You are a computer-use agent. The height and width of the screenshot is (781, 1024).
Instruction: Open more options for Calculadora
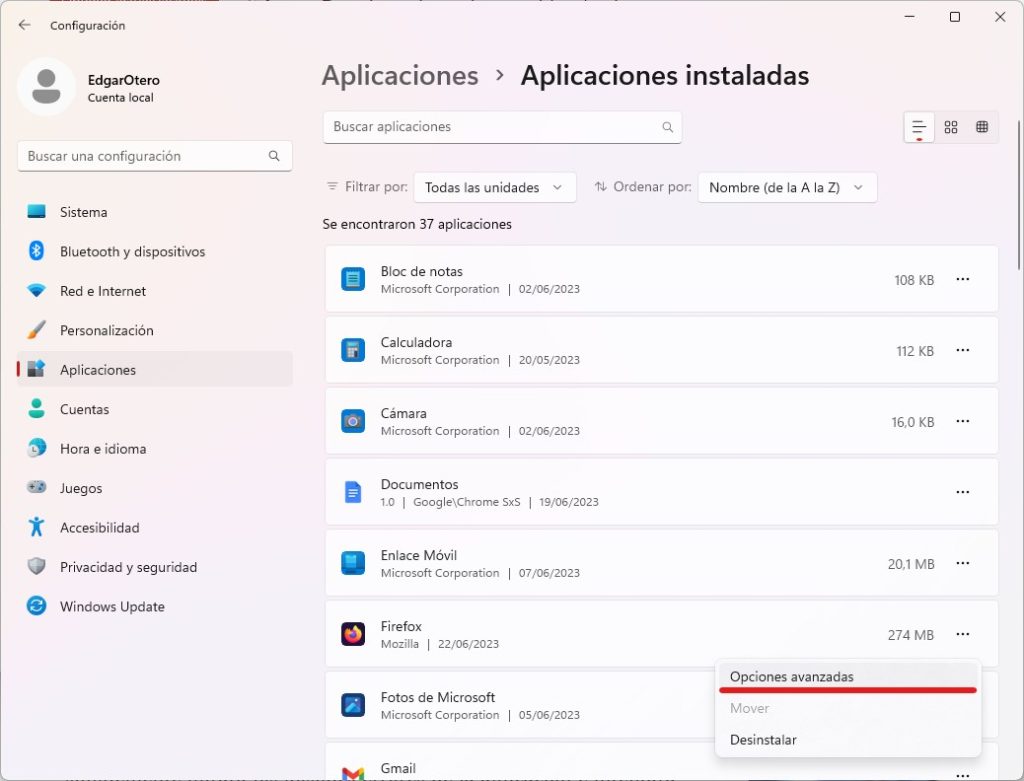tap(963, 351)
